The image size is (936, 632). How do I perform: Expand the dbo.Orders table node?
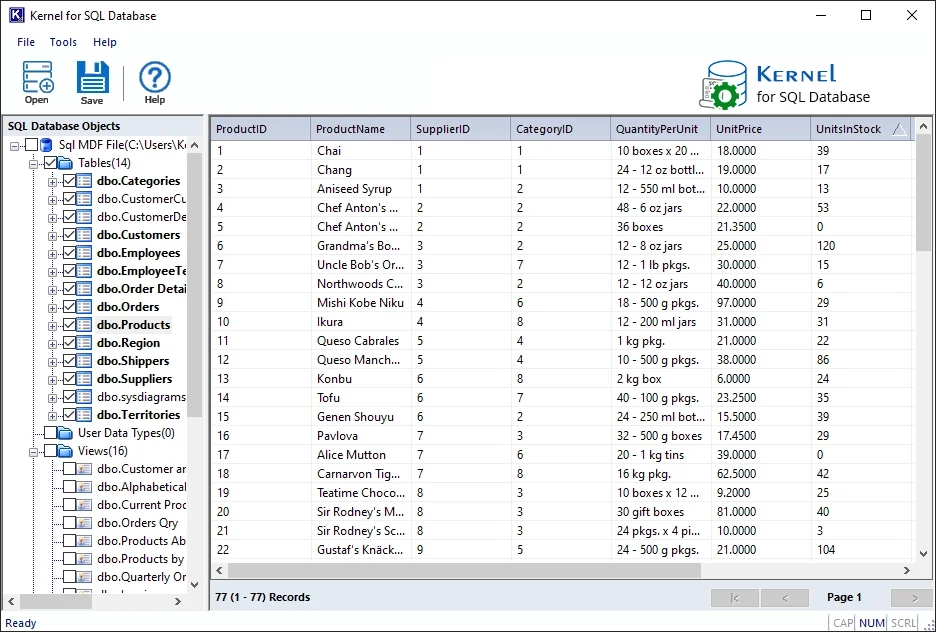[x=53, y=308]
